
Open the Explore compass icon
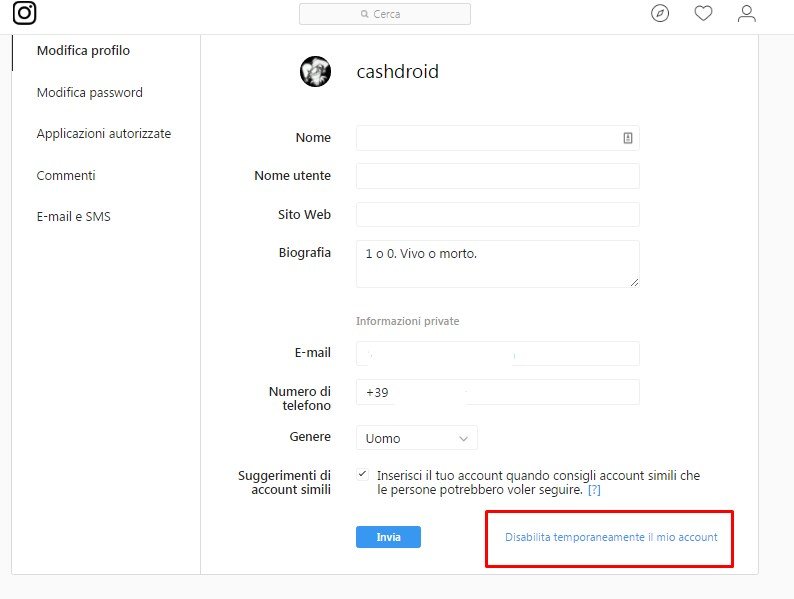pos(659,14)
